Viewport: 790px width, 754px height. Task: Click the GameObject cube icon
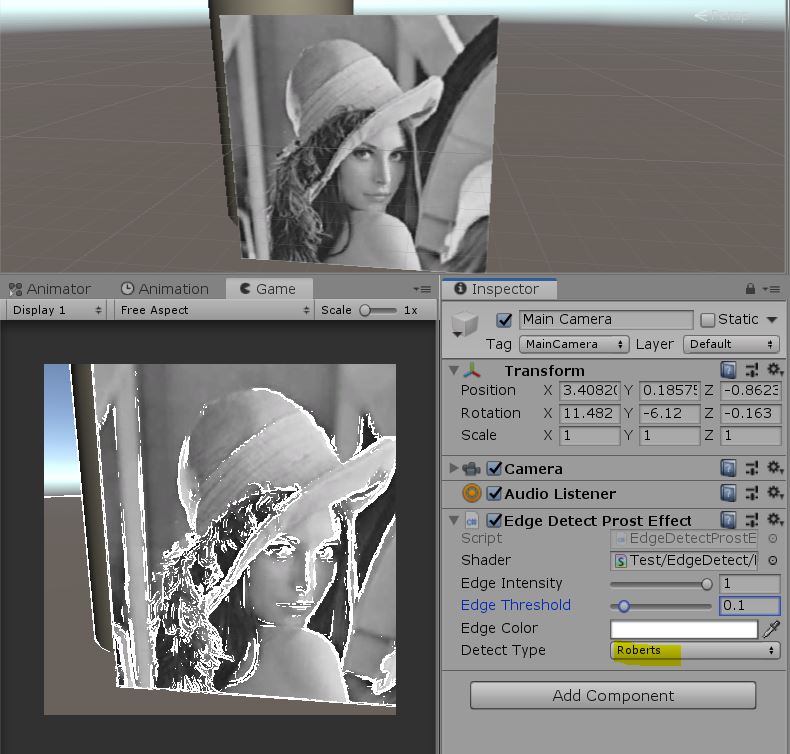(465, 324)
